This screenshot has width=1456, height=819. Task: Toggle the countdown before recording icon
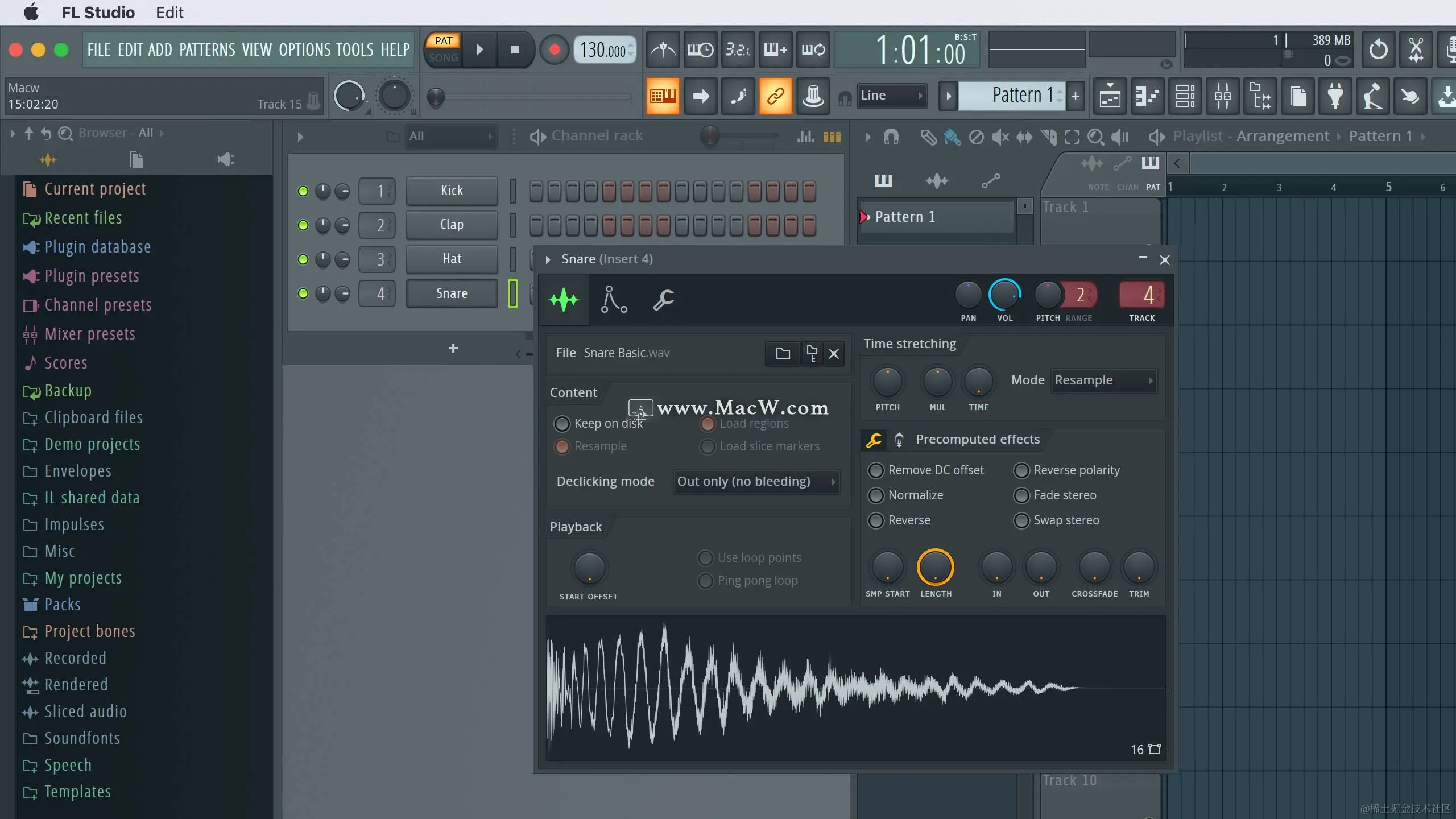(738, 50)
